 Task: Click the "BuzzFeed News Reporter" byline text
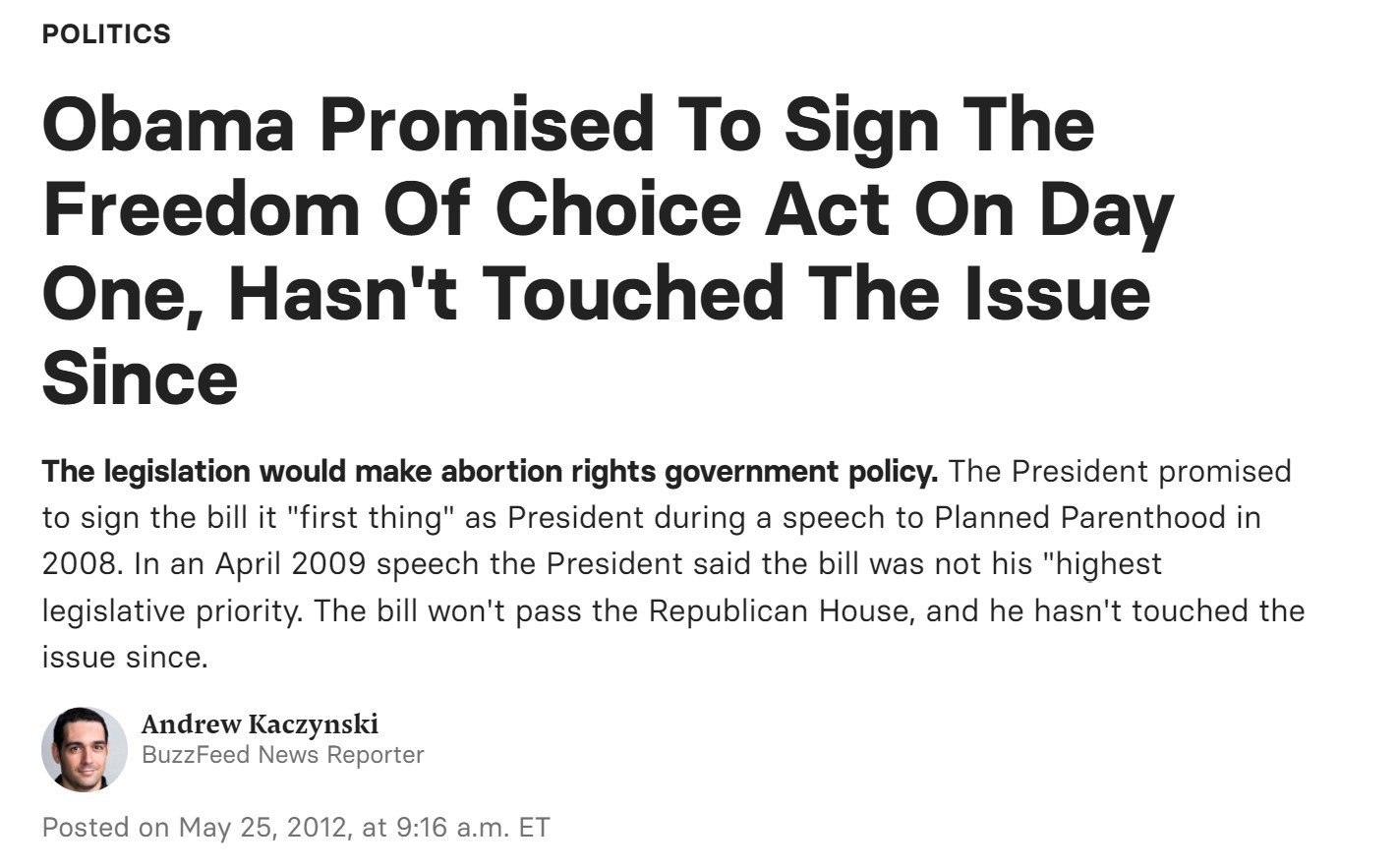[x=283, y=755]
